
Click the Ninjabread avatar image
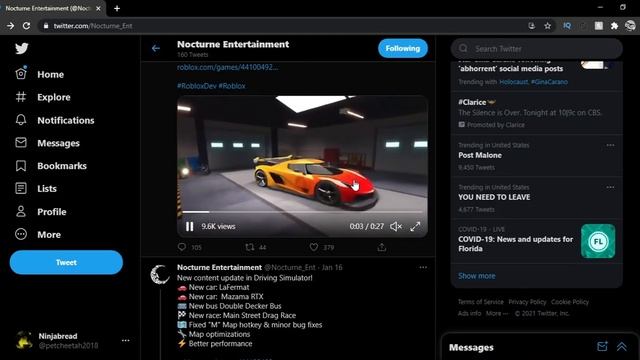[24, 340]
